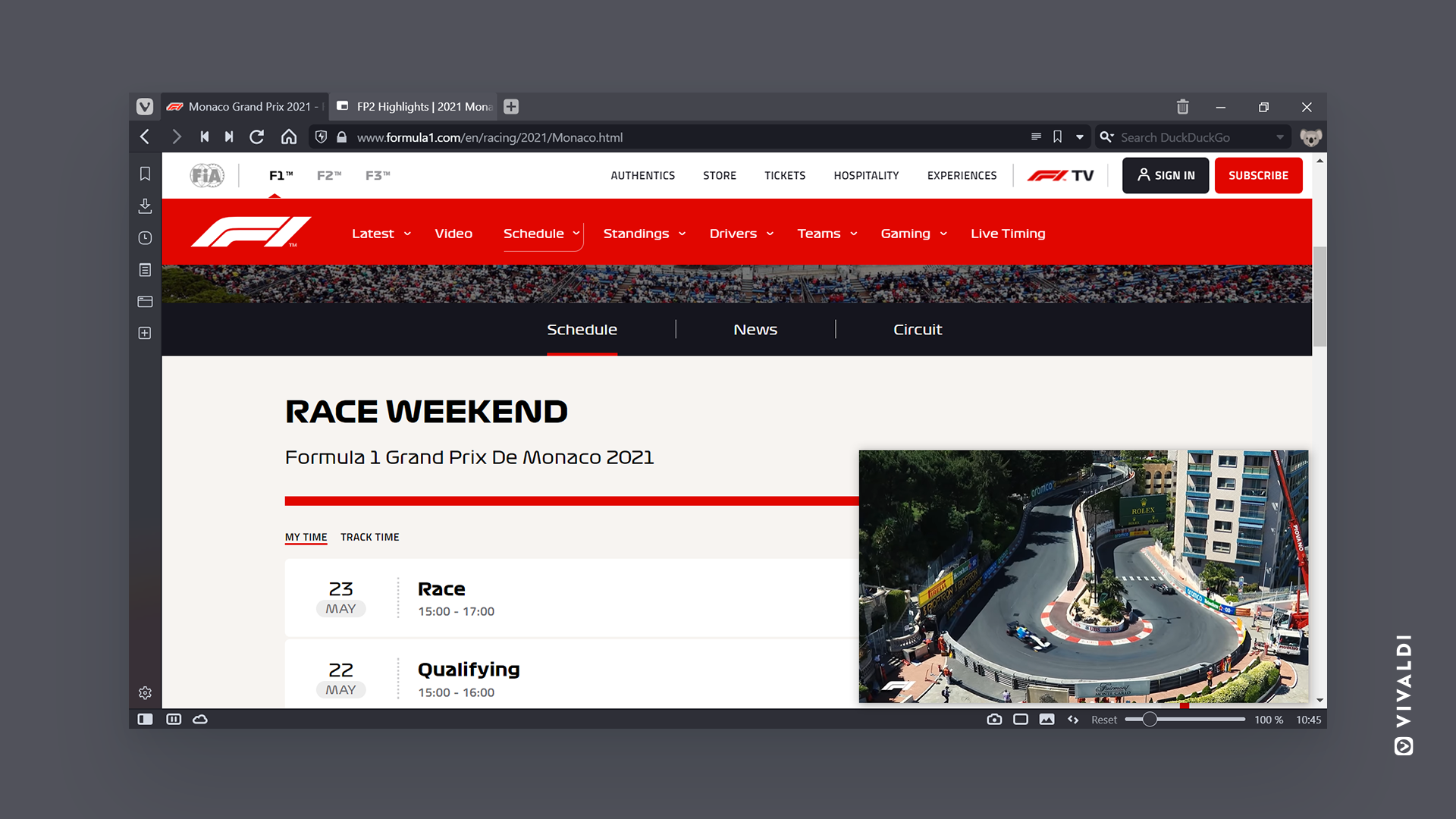The width and height of the screenshot is (1456, 819).
Task: Open the Video link
Action: [x=453, y=234]
